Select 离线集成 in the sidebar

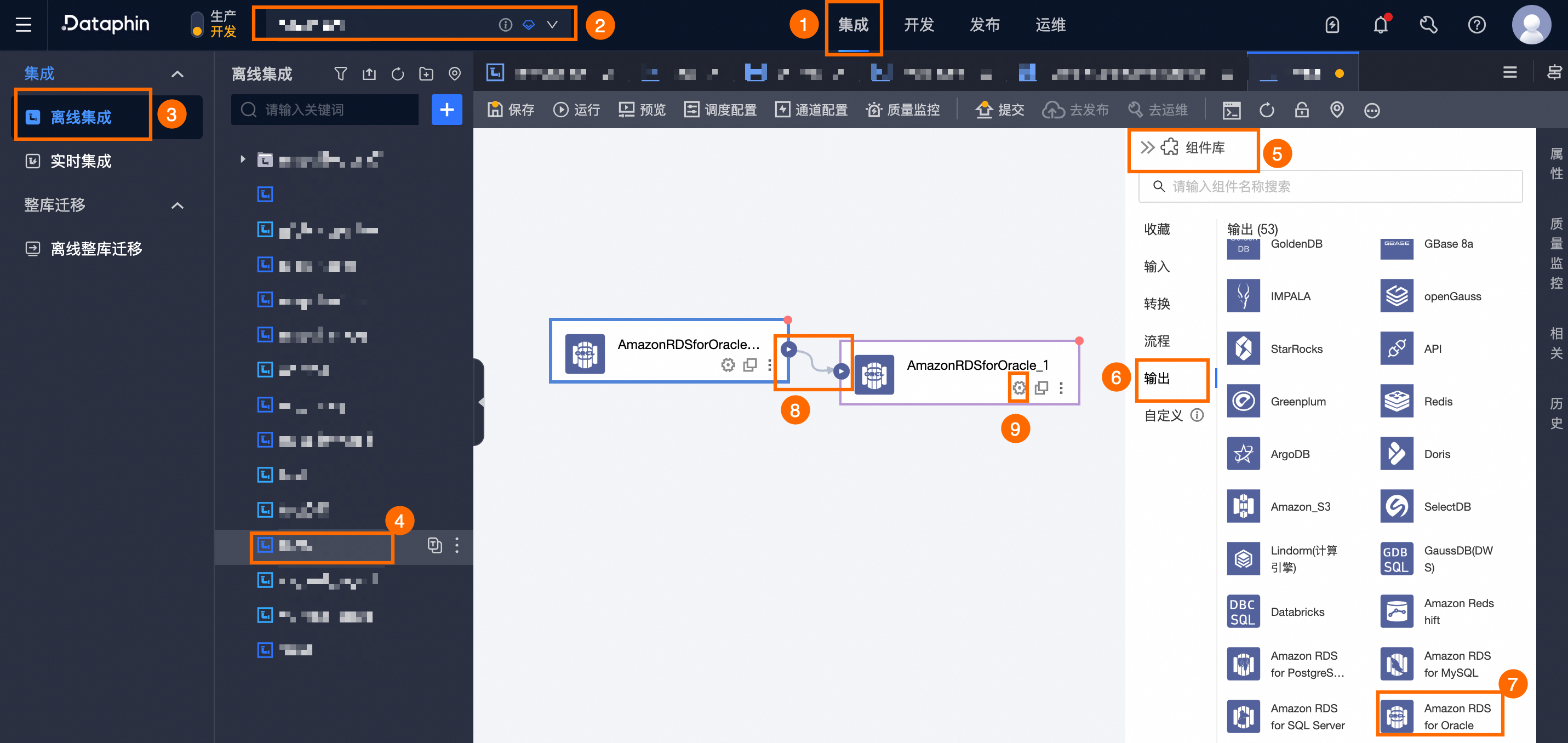pyautogui.click(x=82, y=117)
